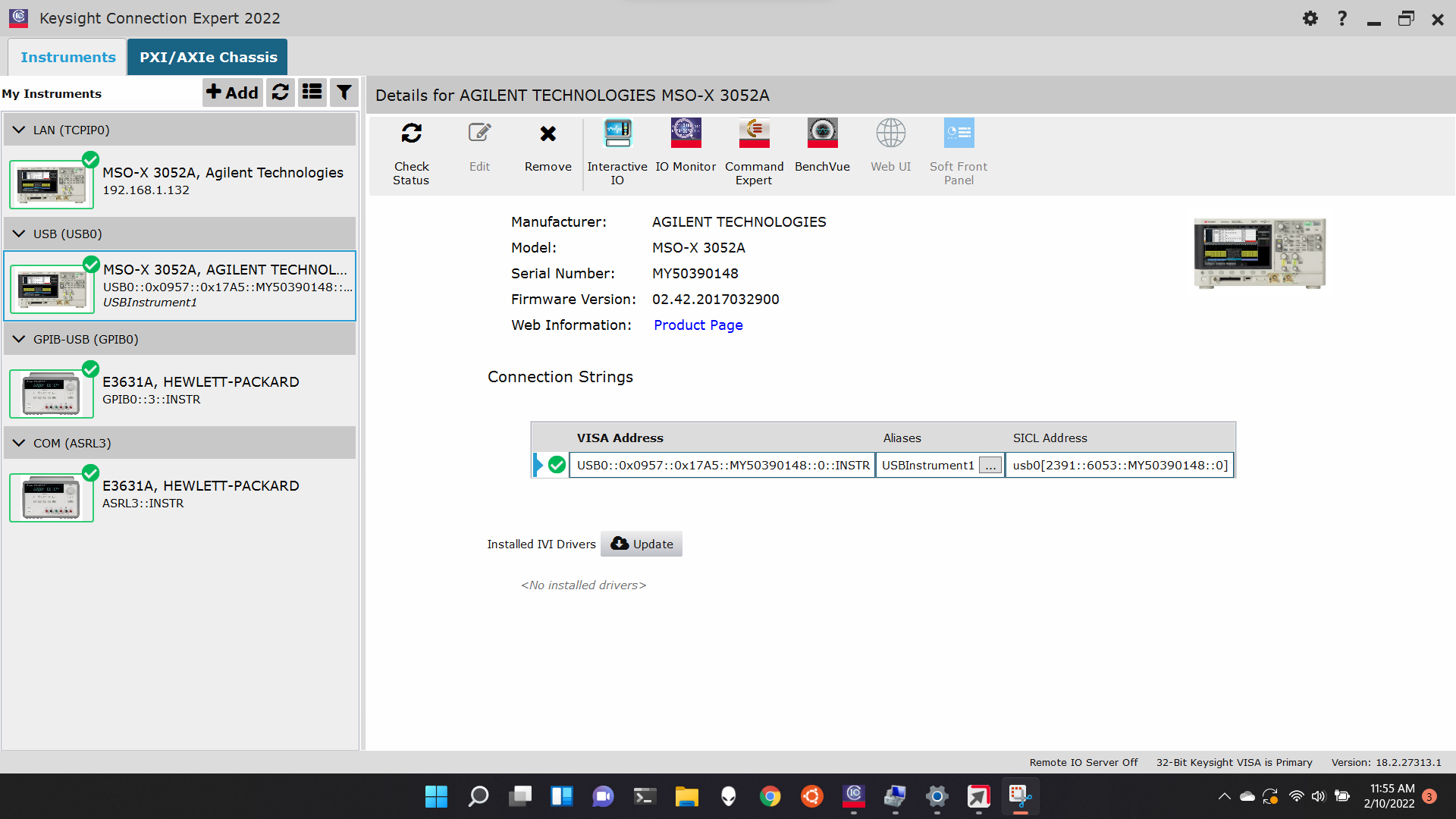This screenshot has height=819, width=1456.
Task: Click Remove instrument icon
Action: (548, 134)
